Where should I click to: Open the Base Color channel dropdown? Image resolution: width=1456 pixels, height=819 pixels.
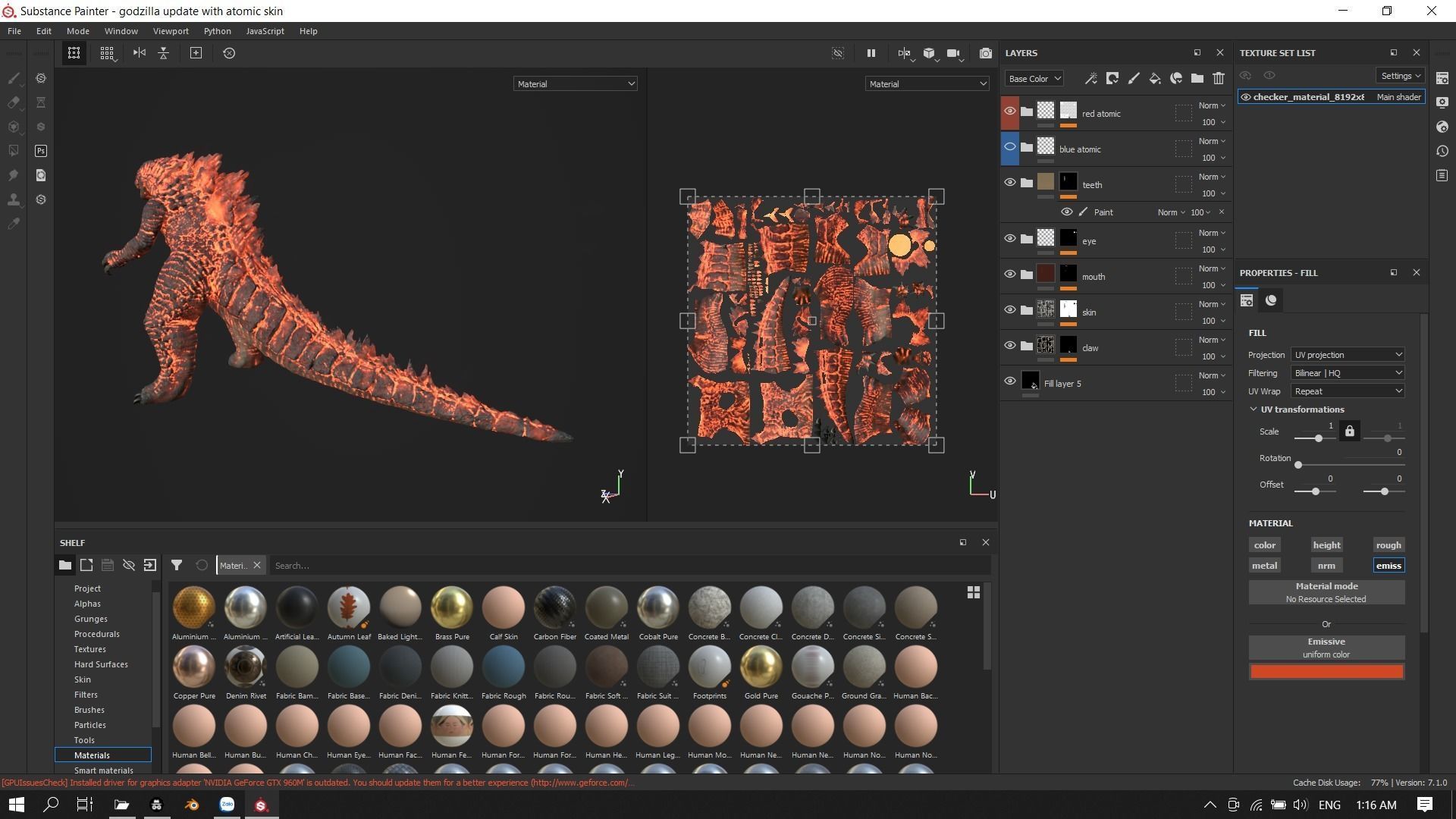click(1034, 79)
